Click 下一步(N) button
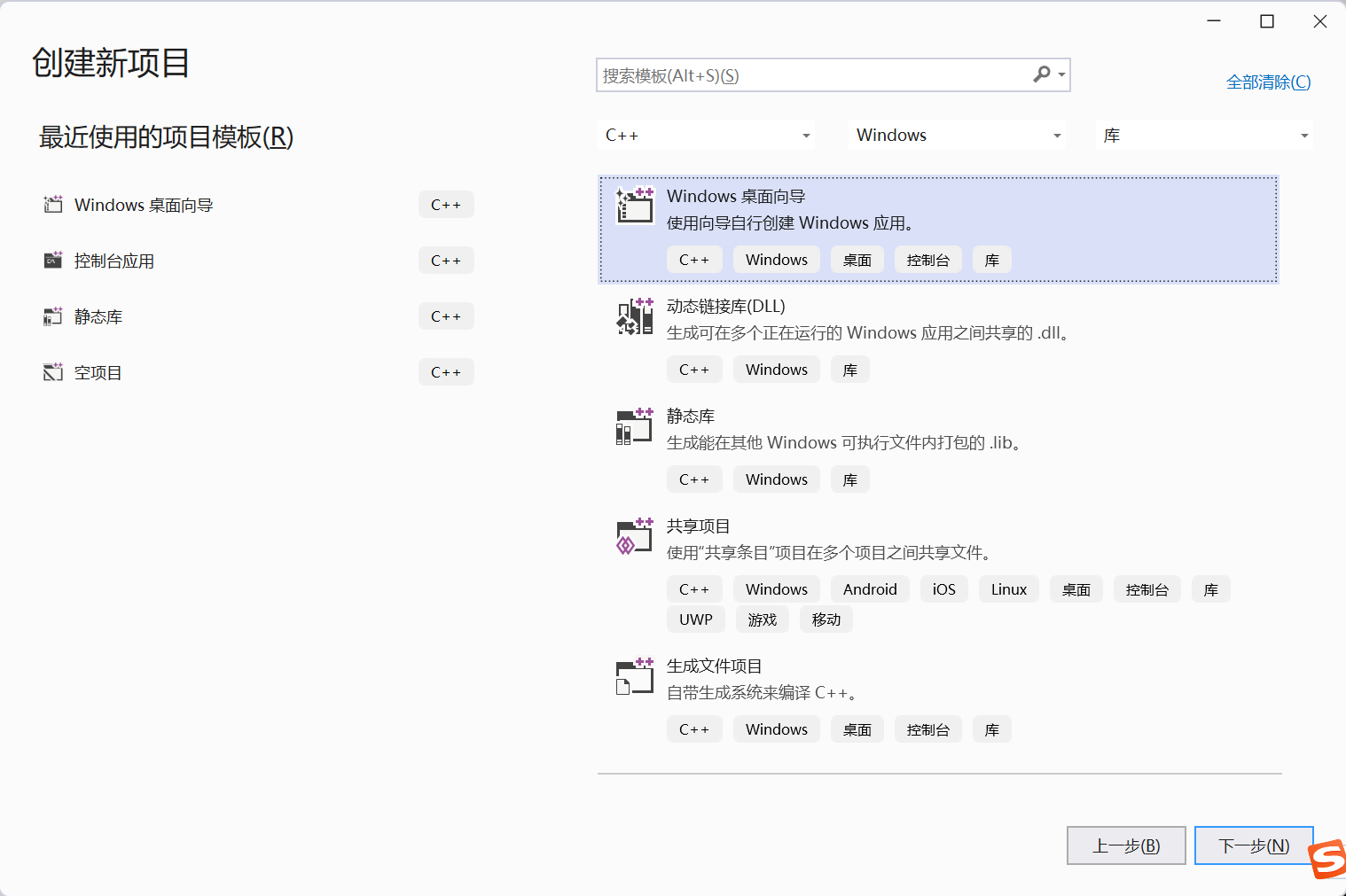Screen dimensions: 1346x896 [1254, 845]
